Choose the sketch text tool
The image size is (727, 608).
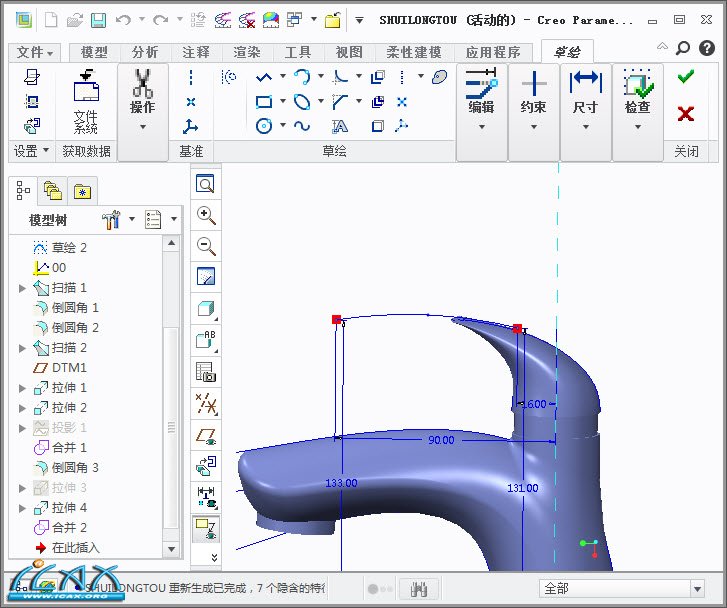(340, 126)
